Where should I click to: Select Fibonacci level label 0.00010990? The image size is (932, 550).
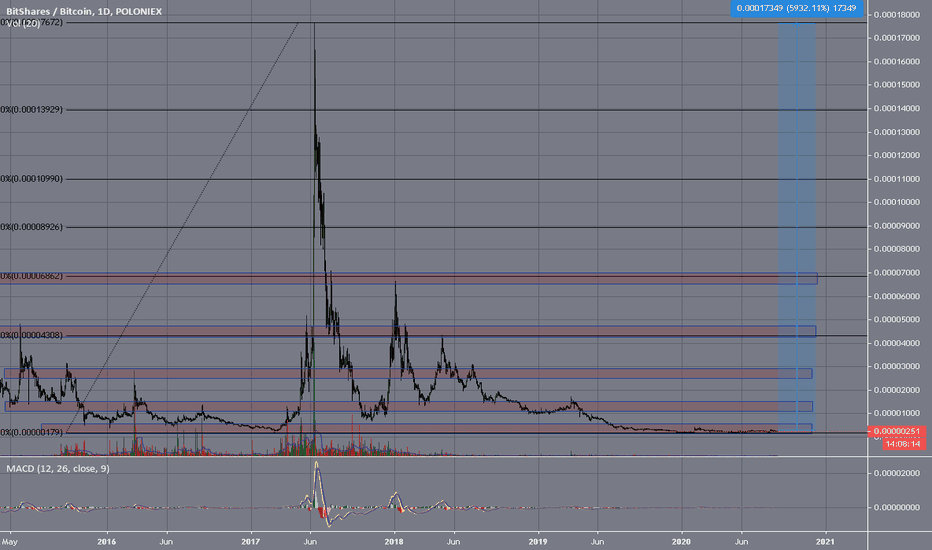[32, 178]
